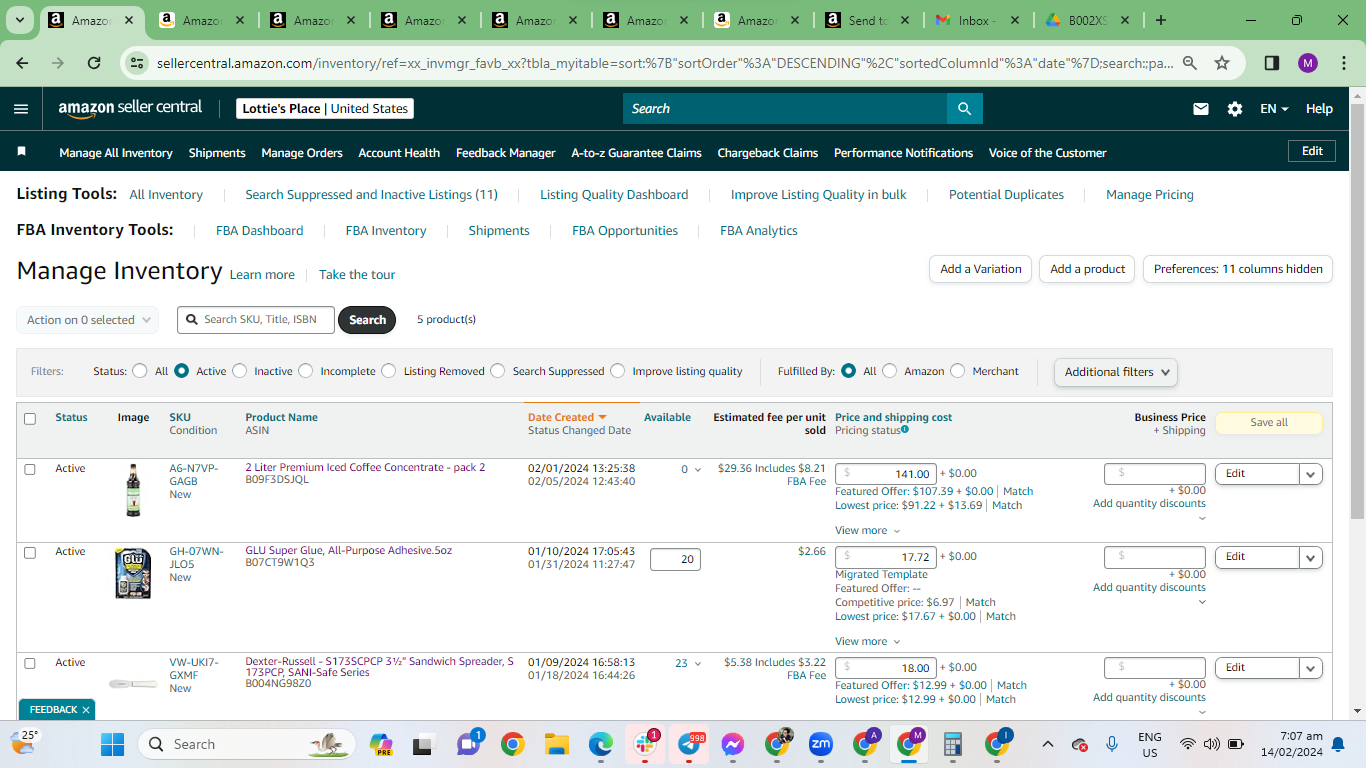Viewport: 1366px width, 768px height.
Task: Select all products with the header checkbox
Action: coord(30,419)
